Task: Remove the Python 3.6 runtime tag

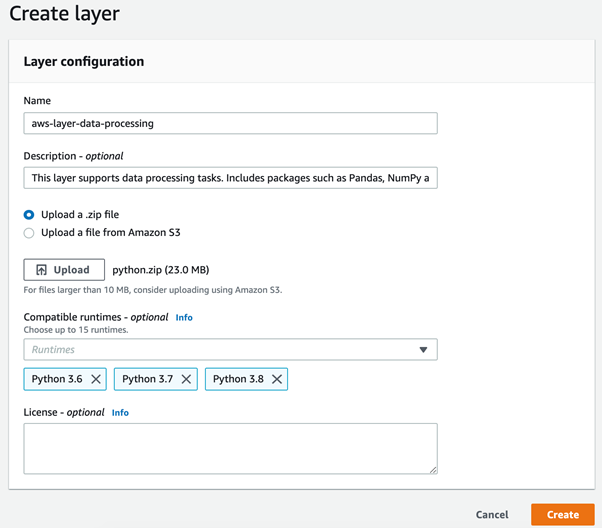Action: [96, 379]
